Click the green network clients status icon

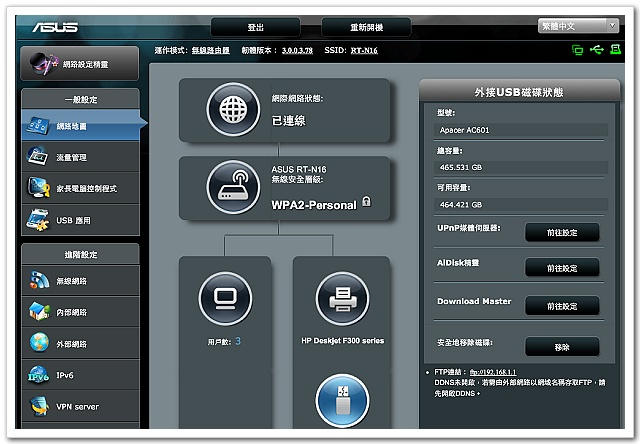577,50
